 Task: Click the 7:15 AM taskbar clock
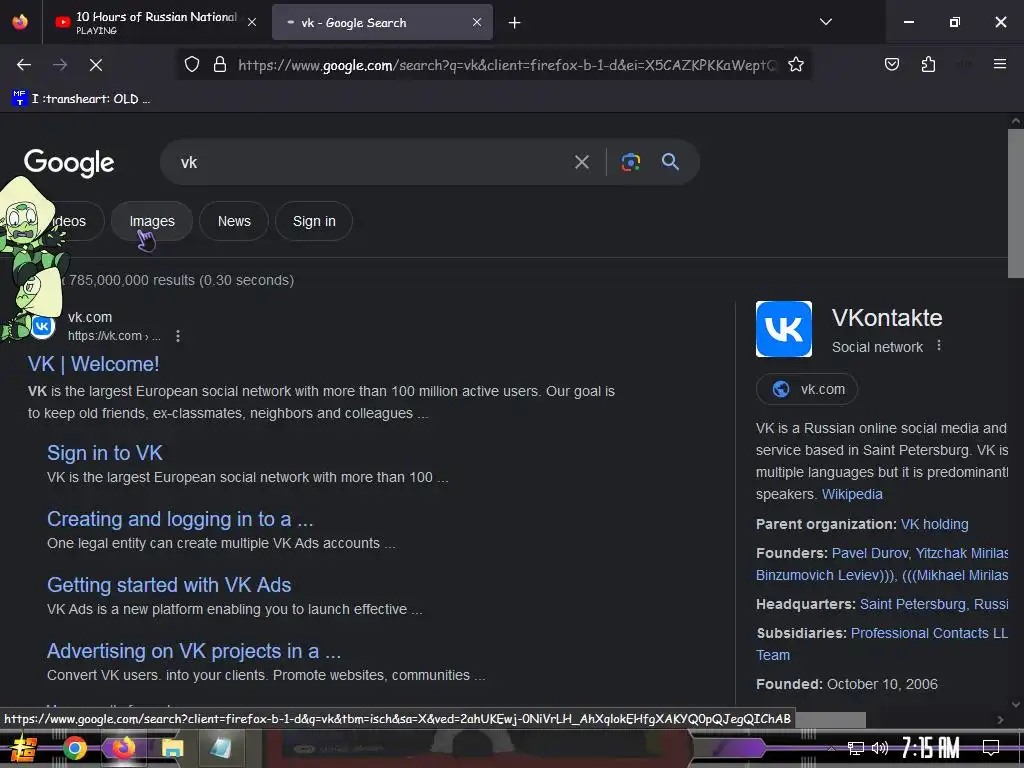point(930,748)
